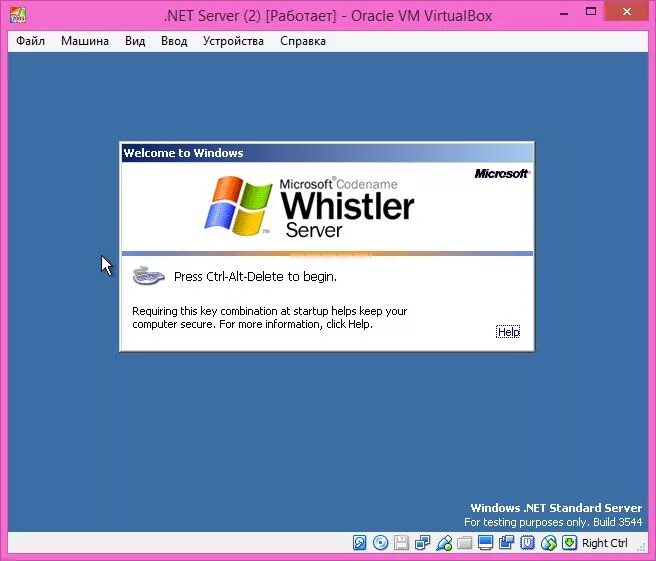656x561 pixels.
Task: Click the network adapters status icon
Action: point(422,543)
